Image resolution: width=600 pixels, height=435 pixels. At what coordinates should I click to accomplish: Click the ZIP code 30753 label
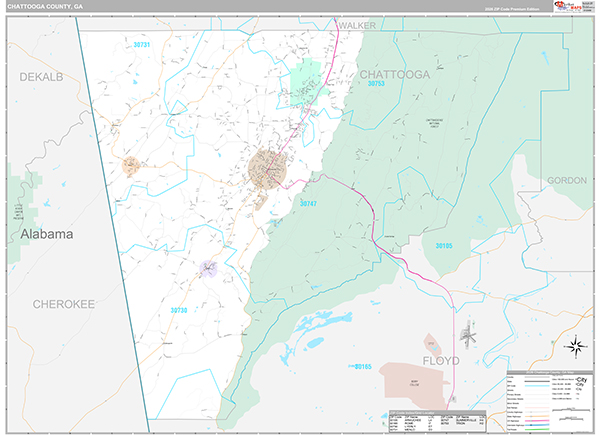point(376,85)
